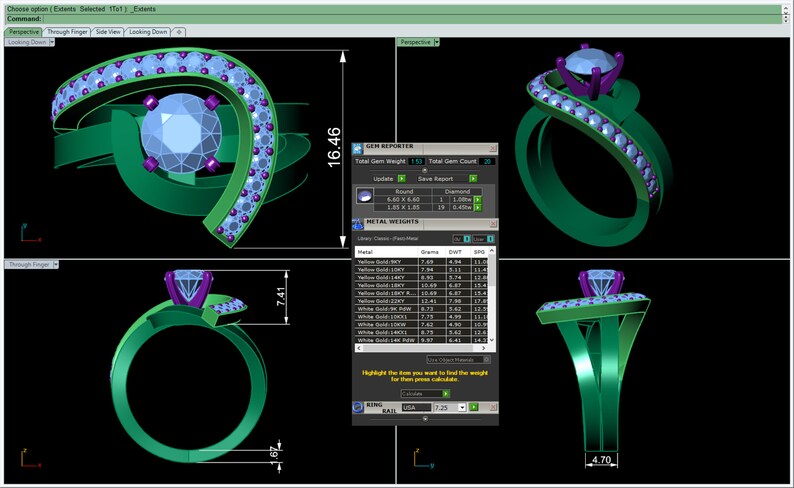Click green apply arrow in Ring Rail bar
The image size is (794, 488).
click(x=473, y=407)
